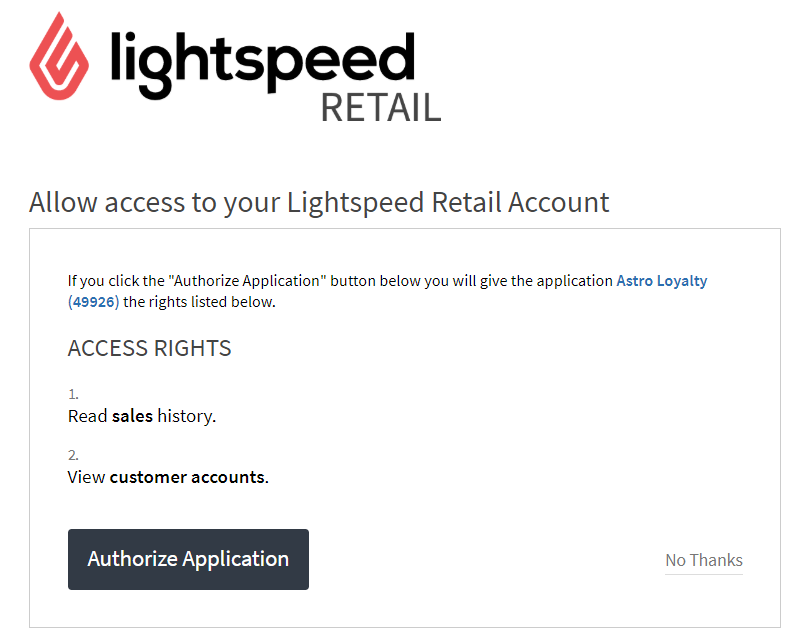The width and height of the screenshot is (808, 640).
Task: Click 'the rights listed below' text
Action: click(199, 302)
